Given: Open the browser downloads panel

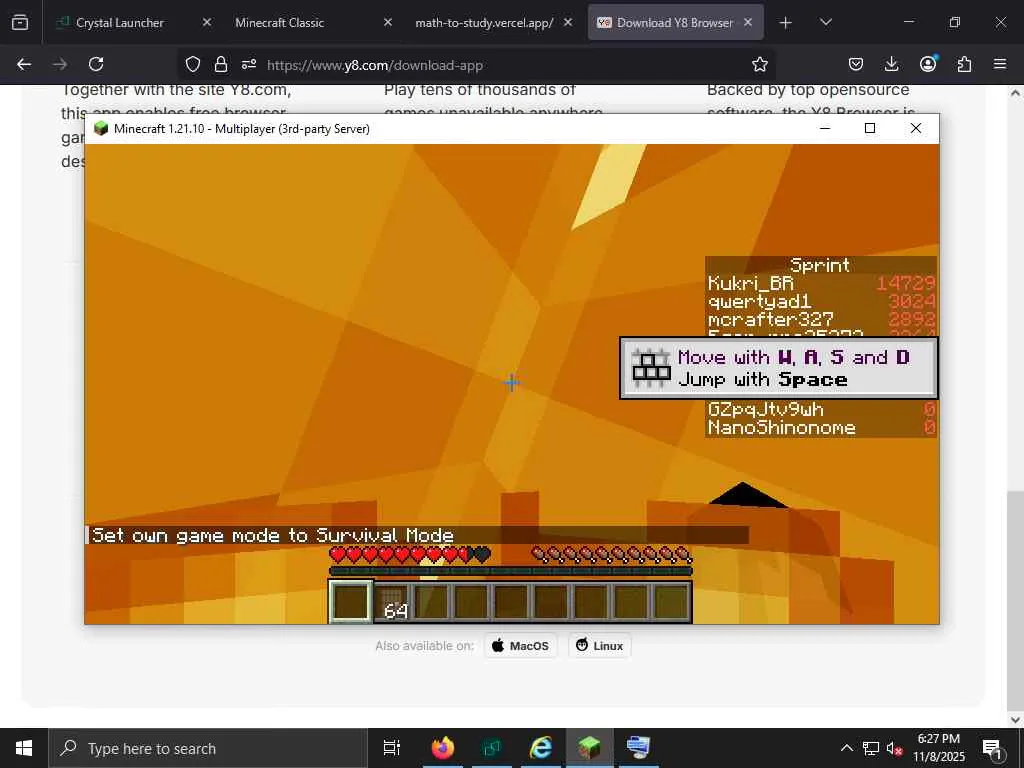Looking at the screenshot, I should pyautogui.click(x=891, y=64).
